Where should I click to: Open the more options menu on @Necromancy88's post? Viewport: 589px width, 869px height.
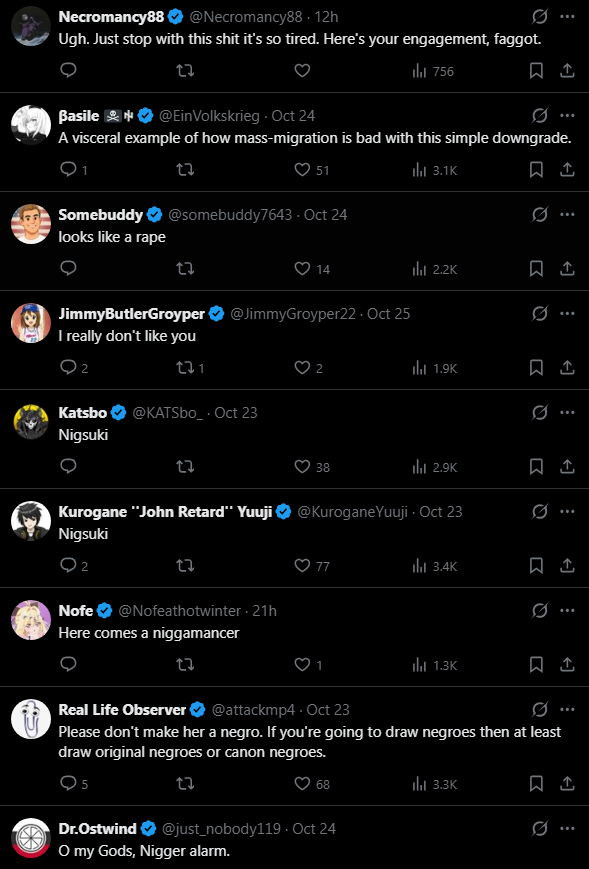[567, 17]
